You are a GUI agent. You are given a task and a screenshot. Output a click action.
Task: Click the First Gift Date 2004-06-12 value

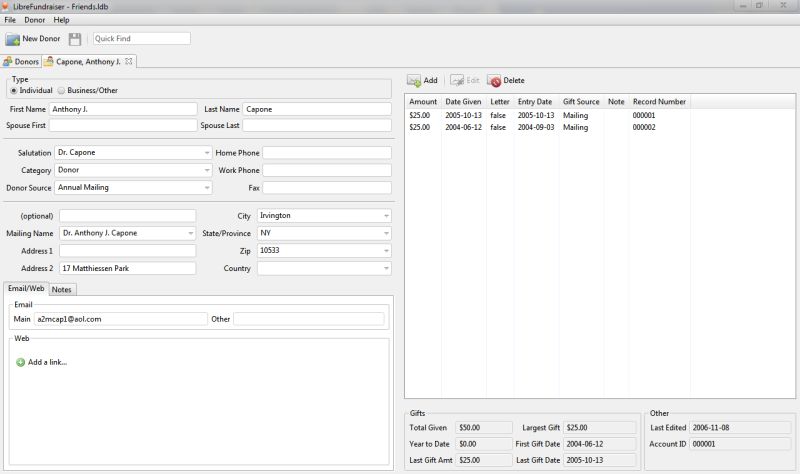click(600, 444)
